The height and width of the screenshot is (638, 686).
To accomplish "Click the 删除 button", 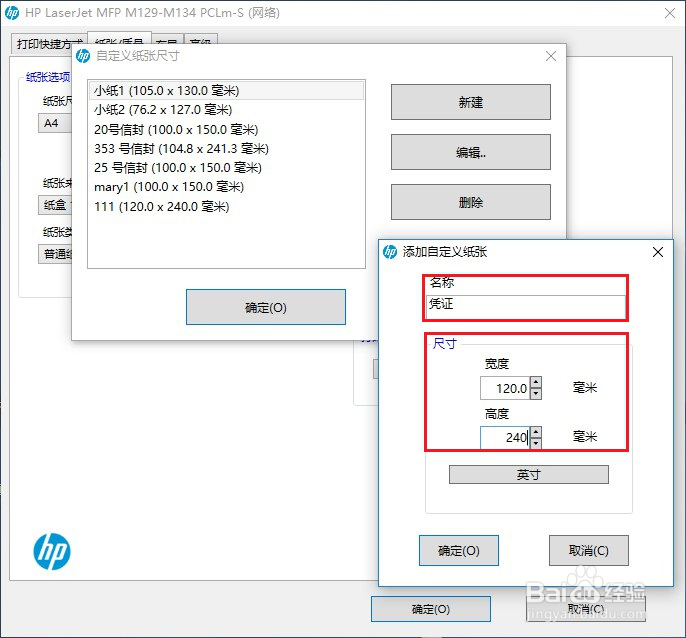I will pyautogui.click(x=471, y=202).
